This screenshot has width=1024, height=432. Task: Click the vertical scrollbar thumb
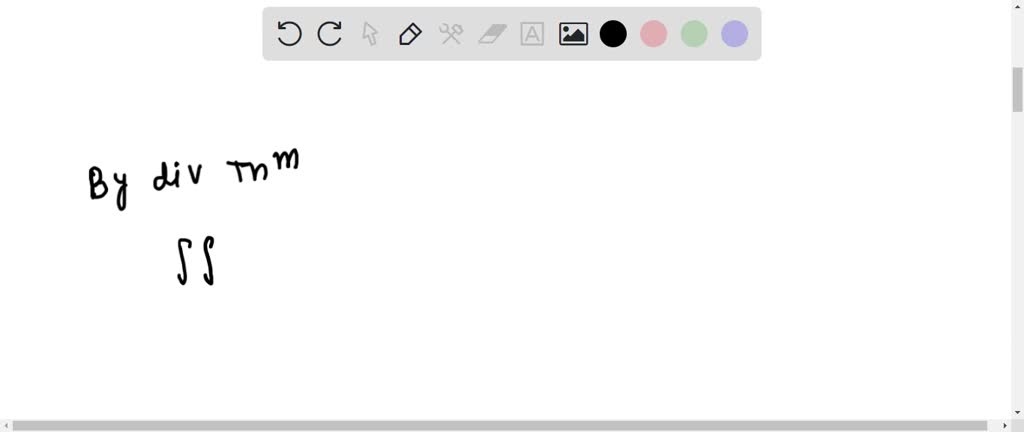pos(1017,89)
